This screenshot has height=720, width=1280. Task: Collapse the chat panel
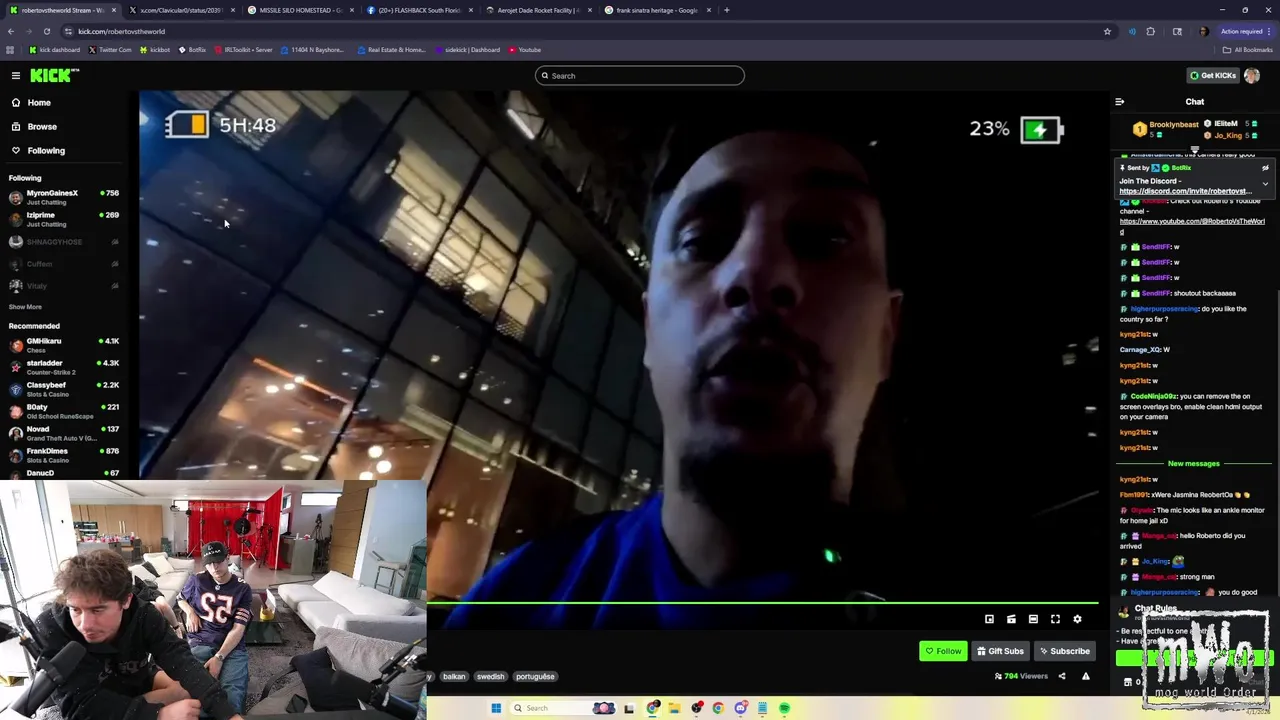pos(1119,101)
